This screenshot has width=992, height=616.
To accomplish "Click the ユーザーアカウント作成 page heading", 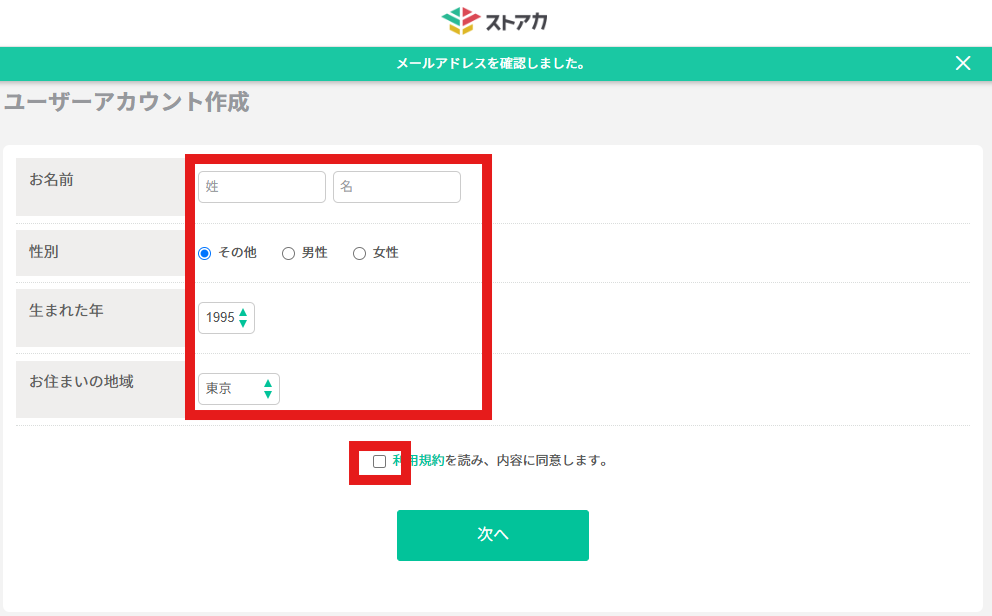I will 127,102.
